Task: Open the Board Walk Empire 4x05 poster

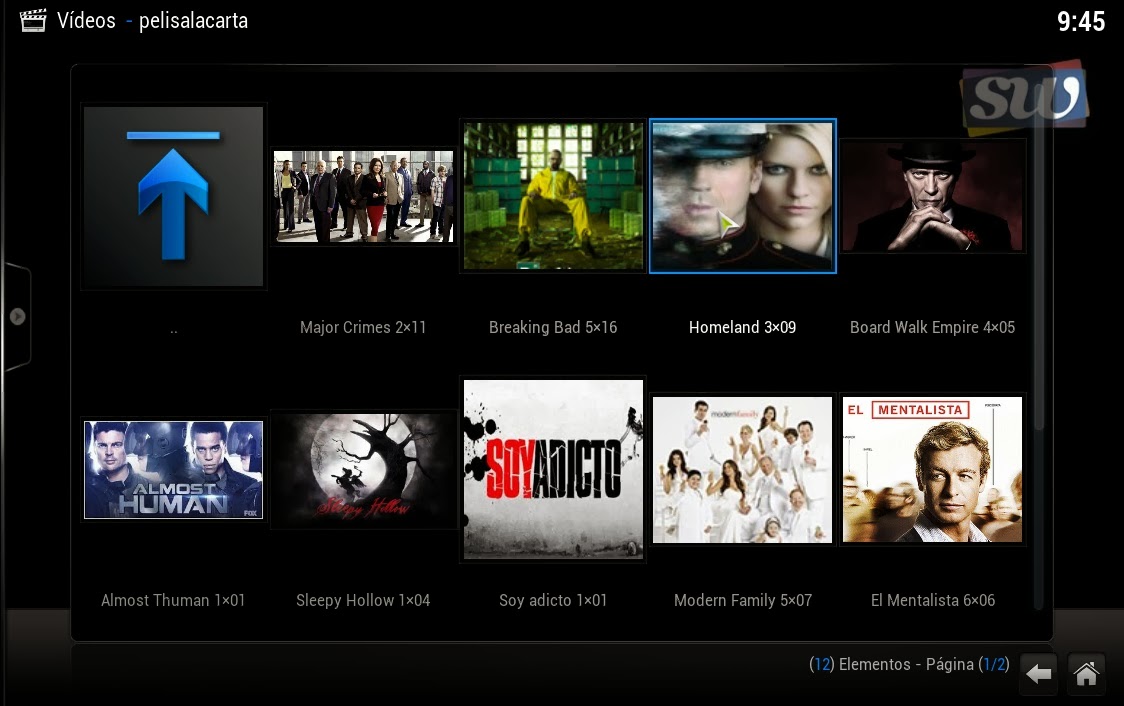Action: pos(933,196)
